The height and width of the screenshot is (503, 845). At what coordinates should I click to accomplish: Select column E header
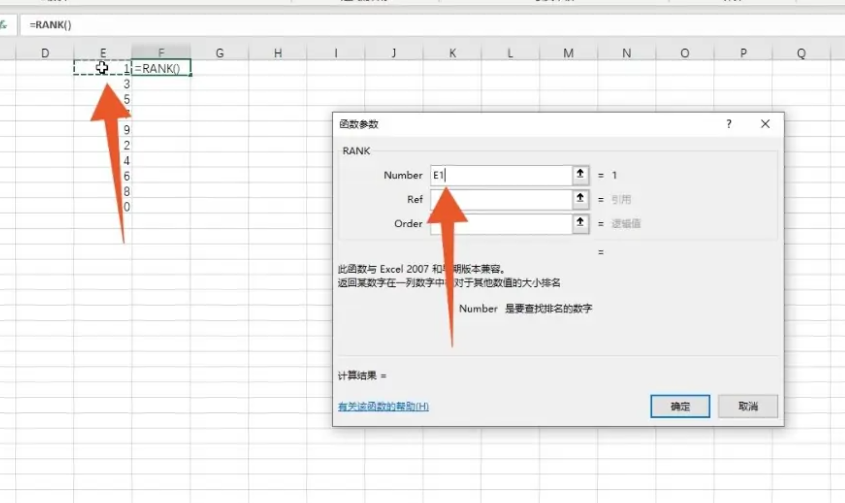coord(103,52)
